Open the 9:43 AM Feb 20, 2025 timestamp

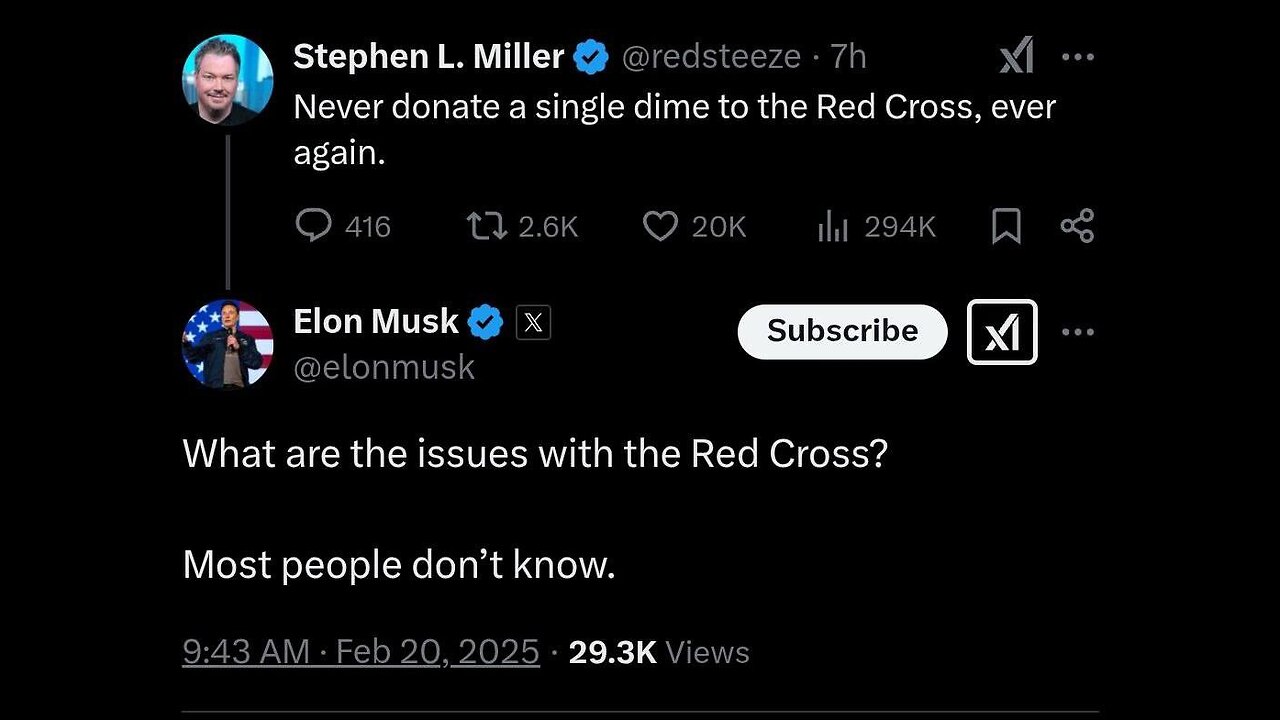361,652
